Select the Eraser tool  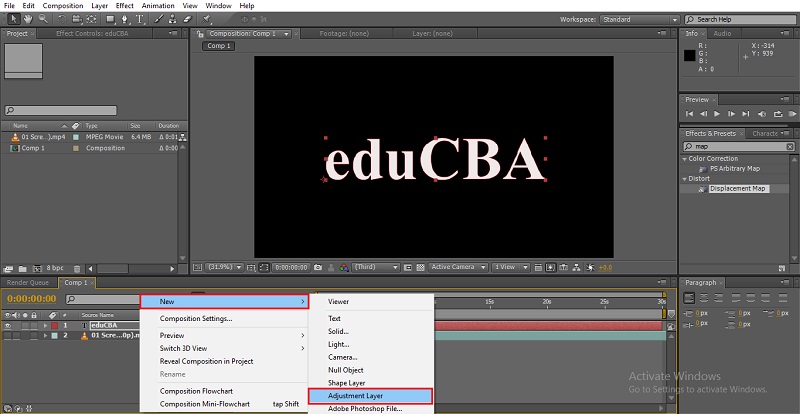187,19
